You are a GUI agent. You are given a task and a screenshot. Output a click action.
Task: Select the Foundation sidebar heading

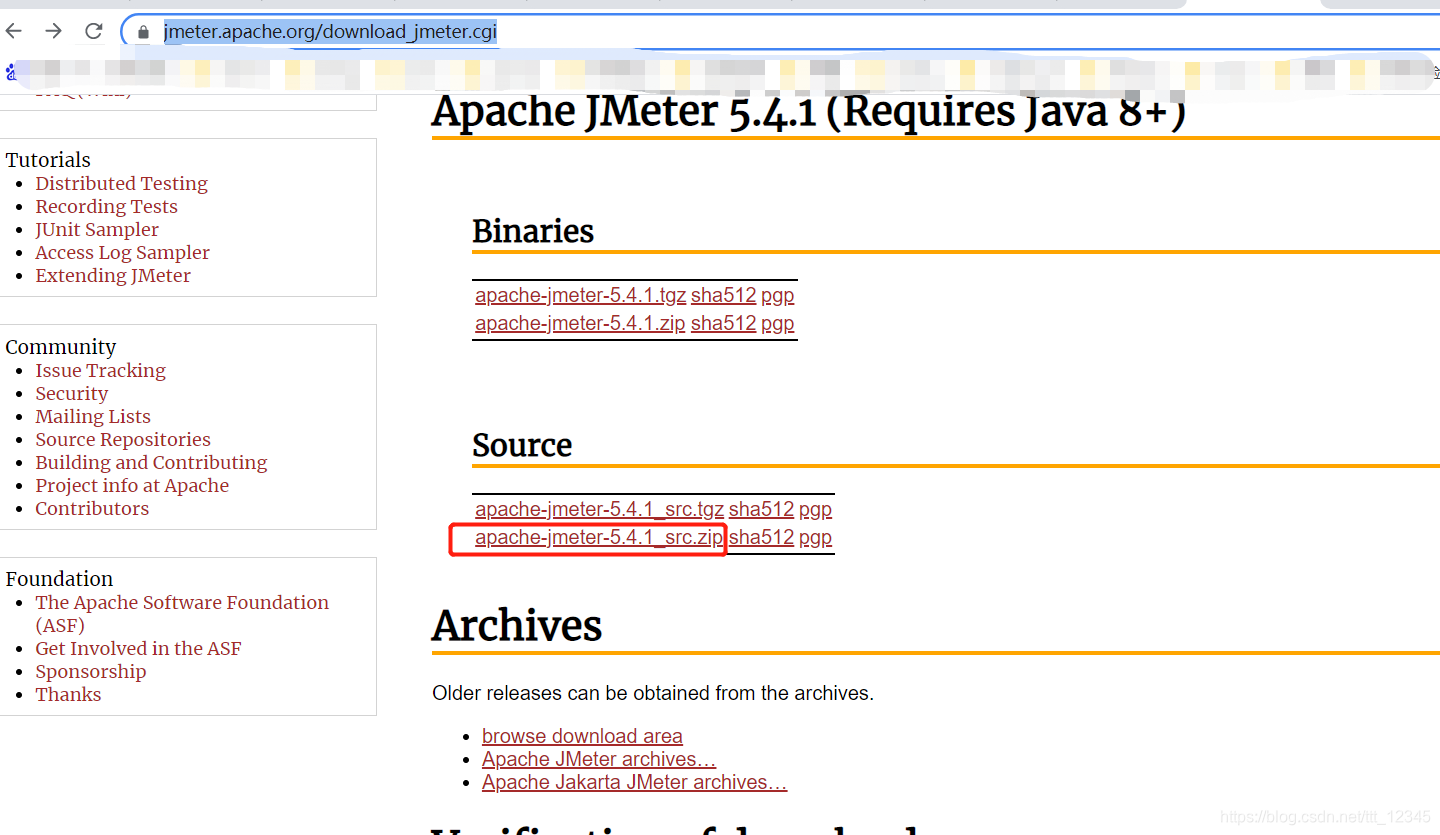59,579
